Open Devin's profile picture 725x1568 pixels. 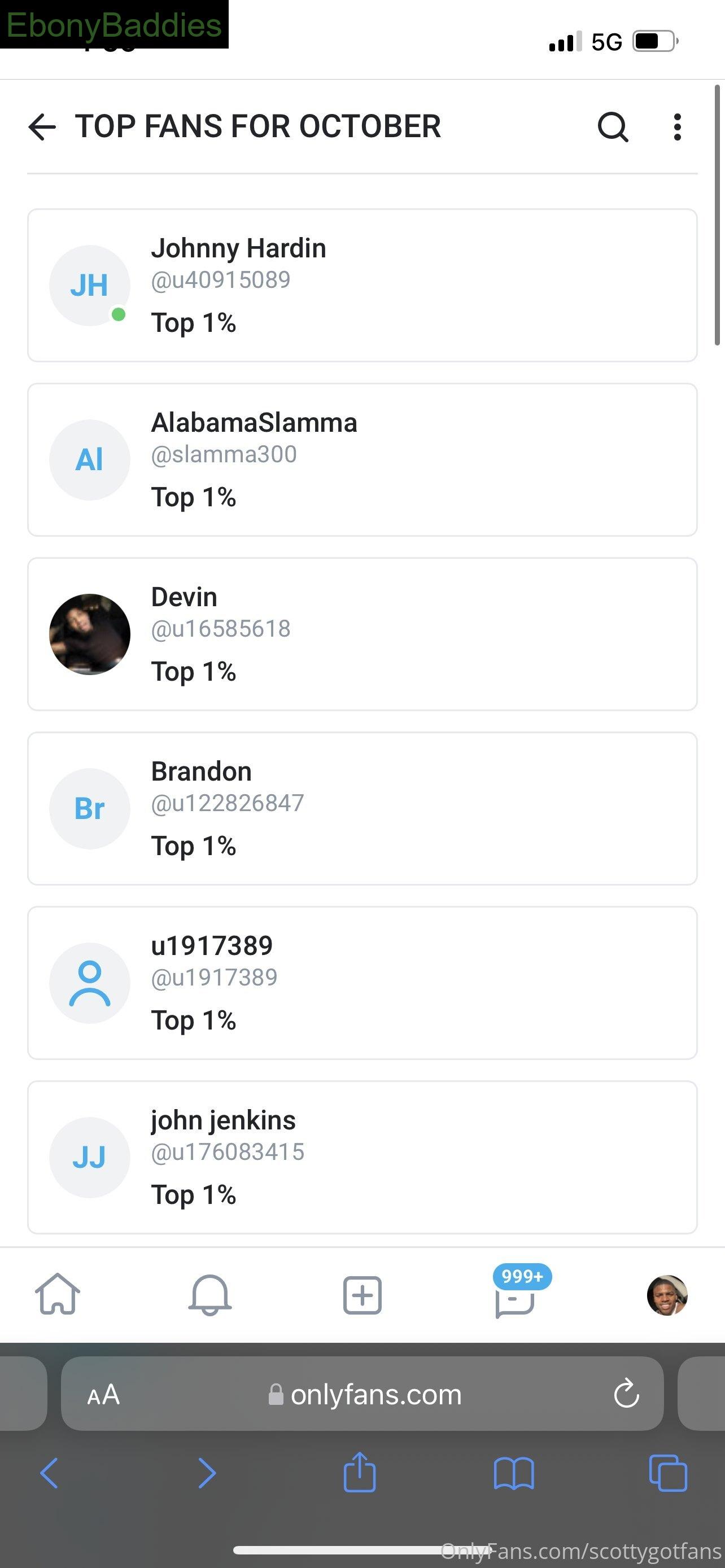(89, 634)
